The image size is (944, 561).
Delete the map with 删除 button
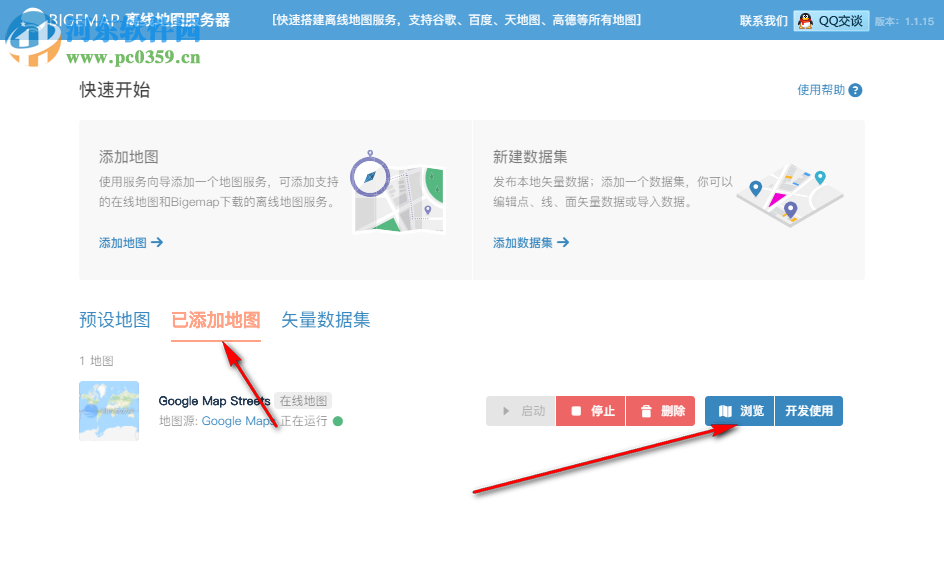coord(660,411)
